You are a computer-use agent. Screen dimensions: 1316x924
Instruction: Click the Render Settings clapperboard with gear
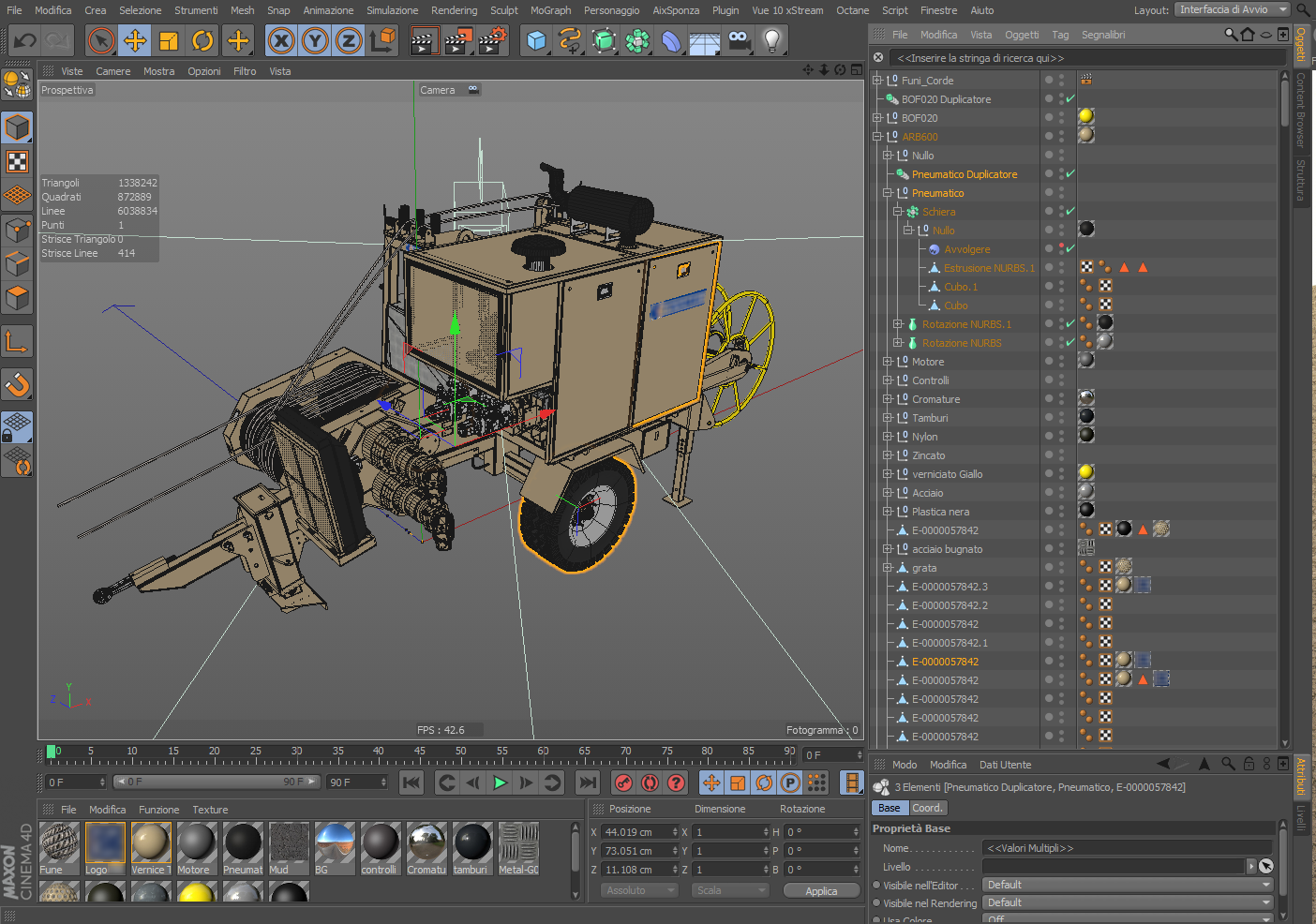click(492, 40)
